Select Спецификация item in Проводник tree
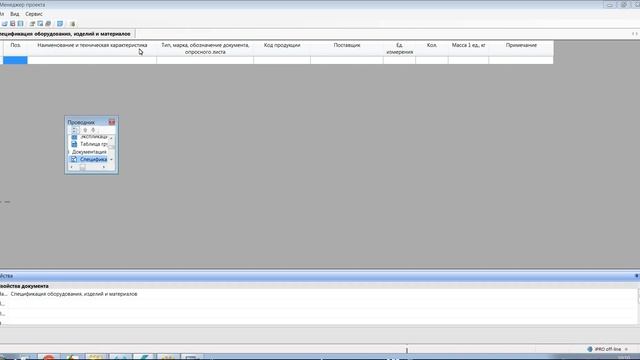 pyautogui.click(x=93, y=159)
